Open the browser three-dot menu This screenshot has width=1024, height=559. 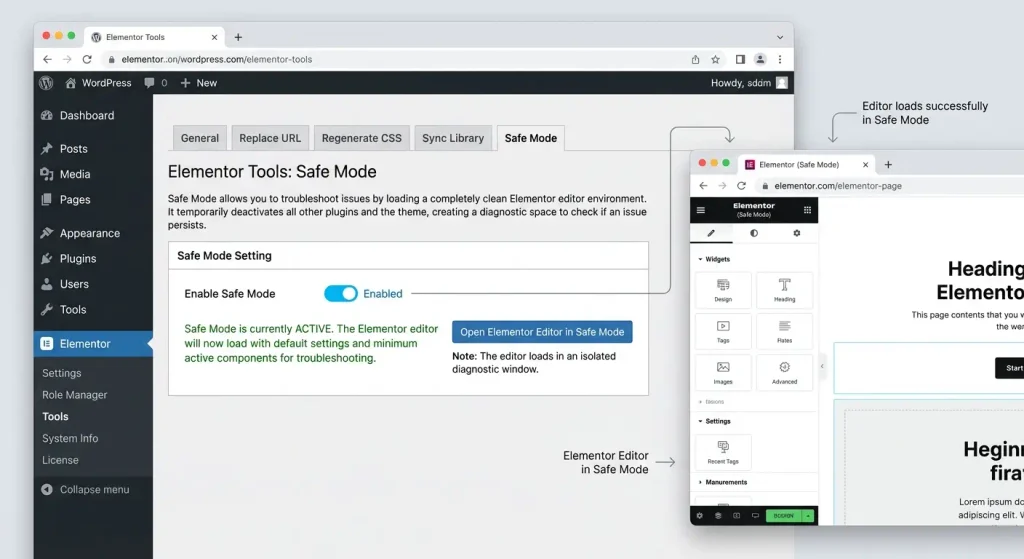click(x=780, y=59)
